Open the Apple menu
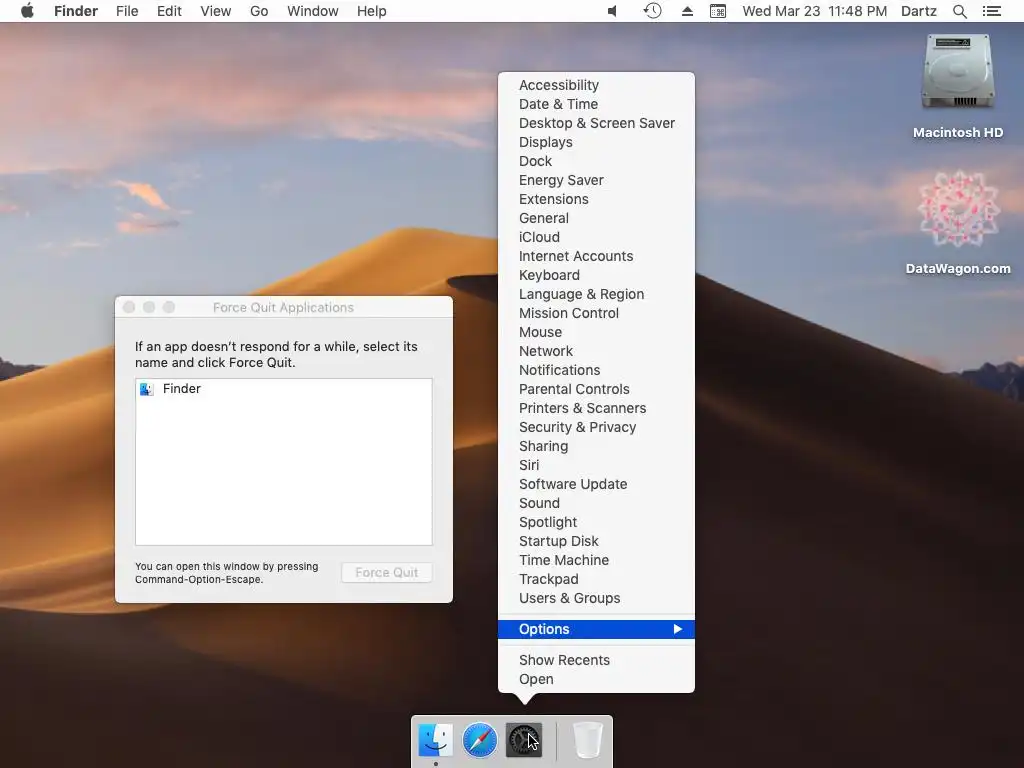Viewport: 1024px width, 768px height. [x=27, y=11]
